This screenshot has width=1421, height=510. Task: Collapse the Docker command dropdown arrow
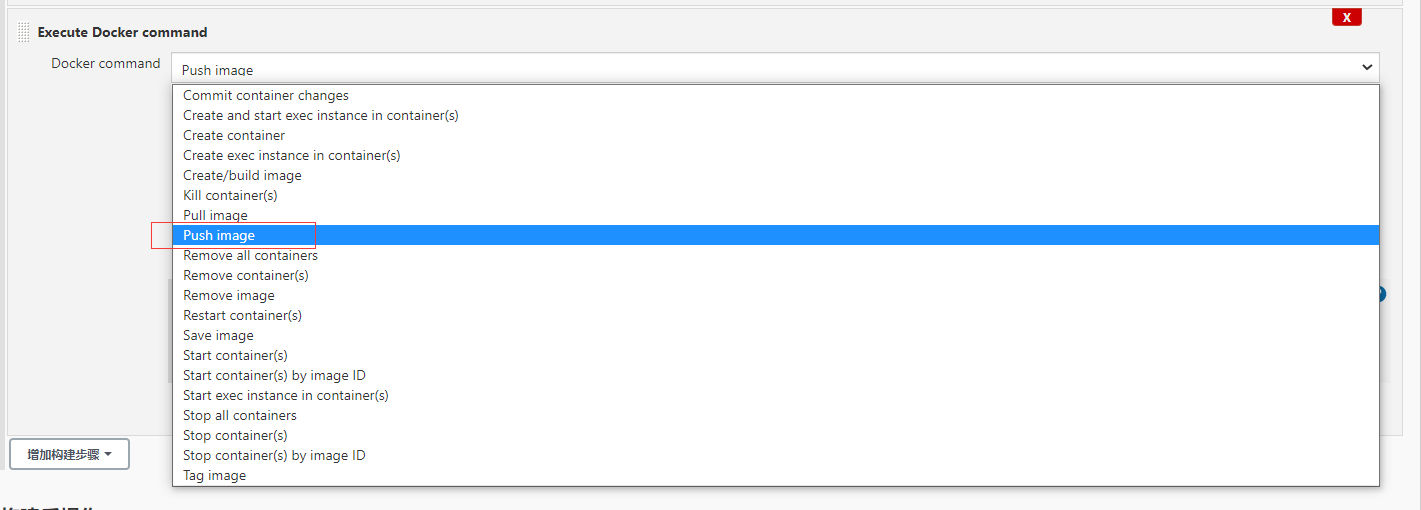click(x=1367, y=67)
